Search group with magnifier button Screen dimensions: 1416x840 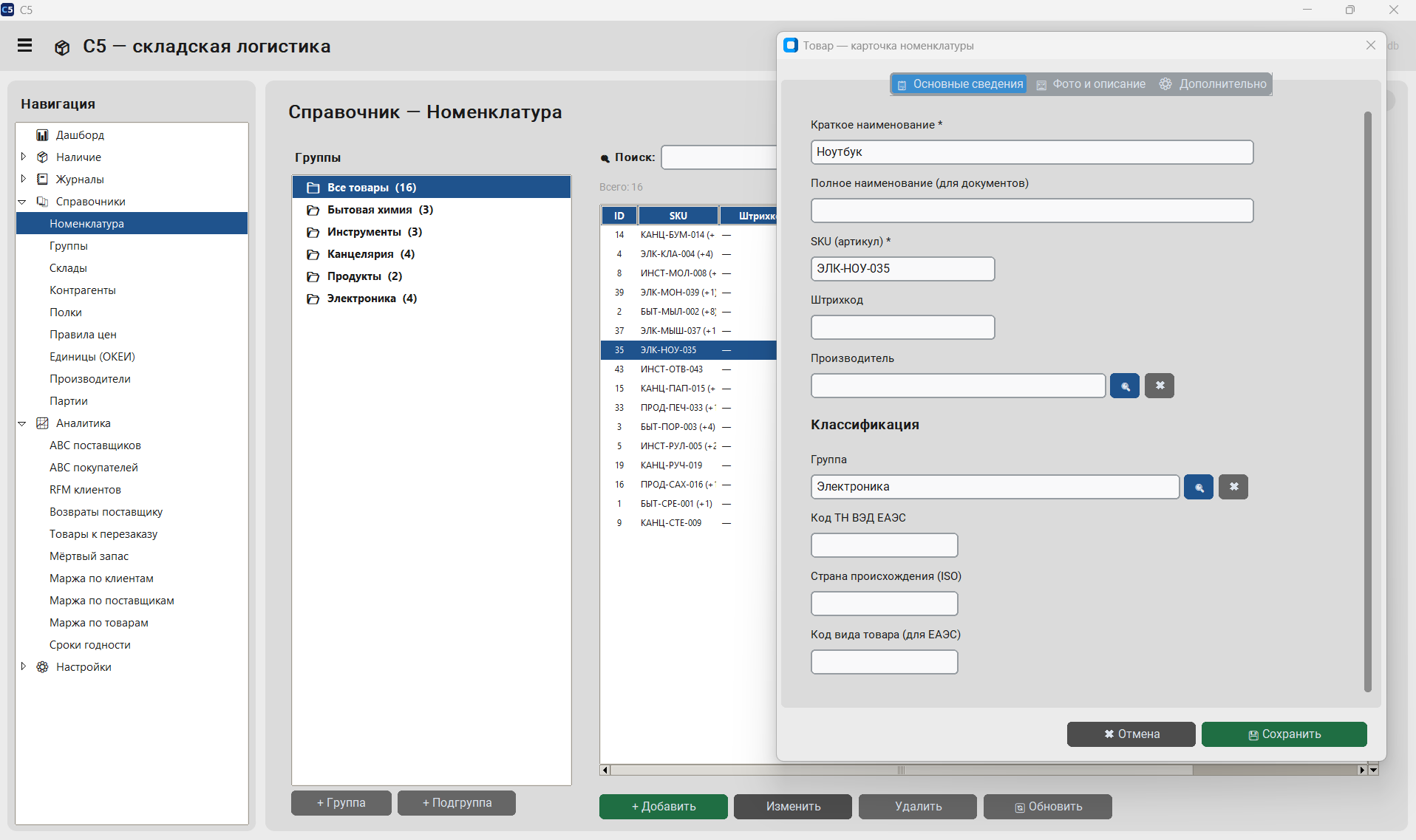coord(1198,487)
